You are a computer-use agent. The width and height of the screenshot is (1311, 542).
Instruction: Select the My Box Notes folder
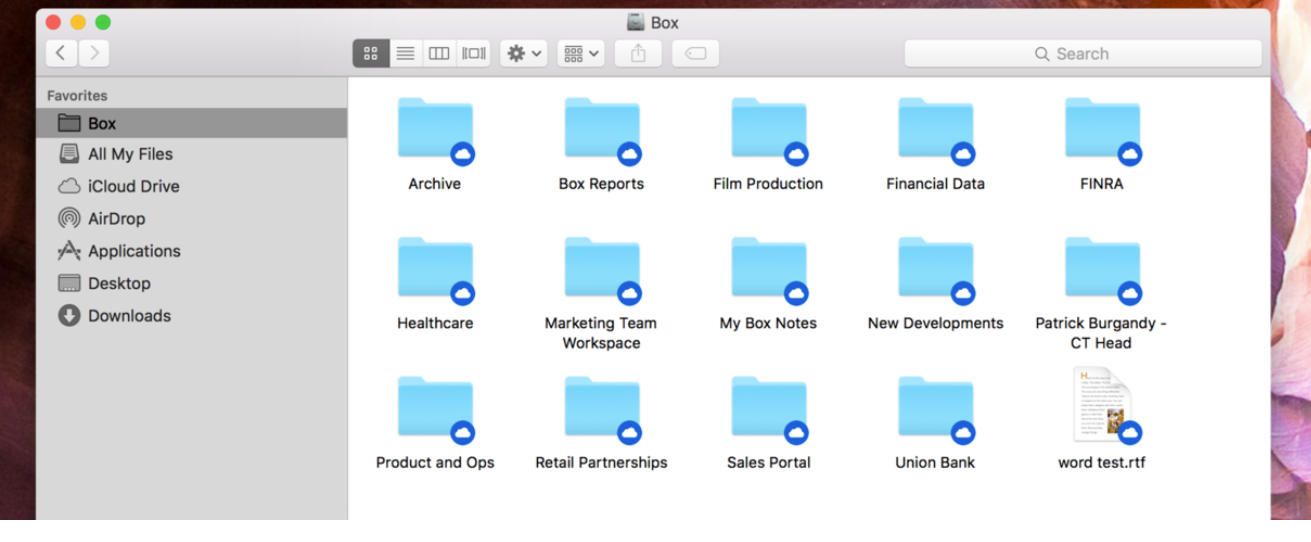click(768, 268)
